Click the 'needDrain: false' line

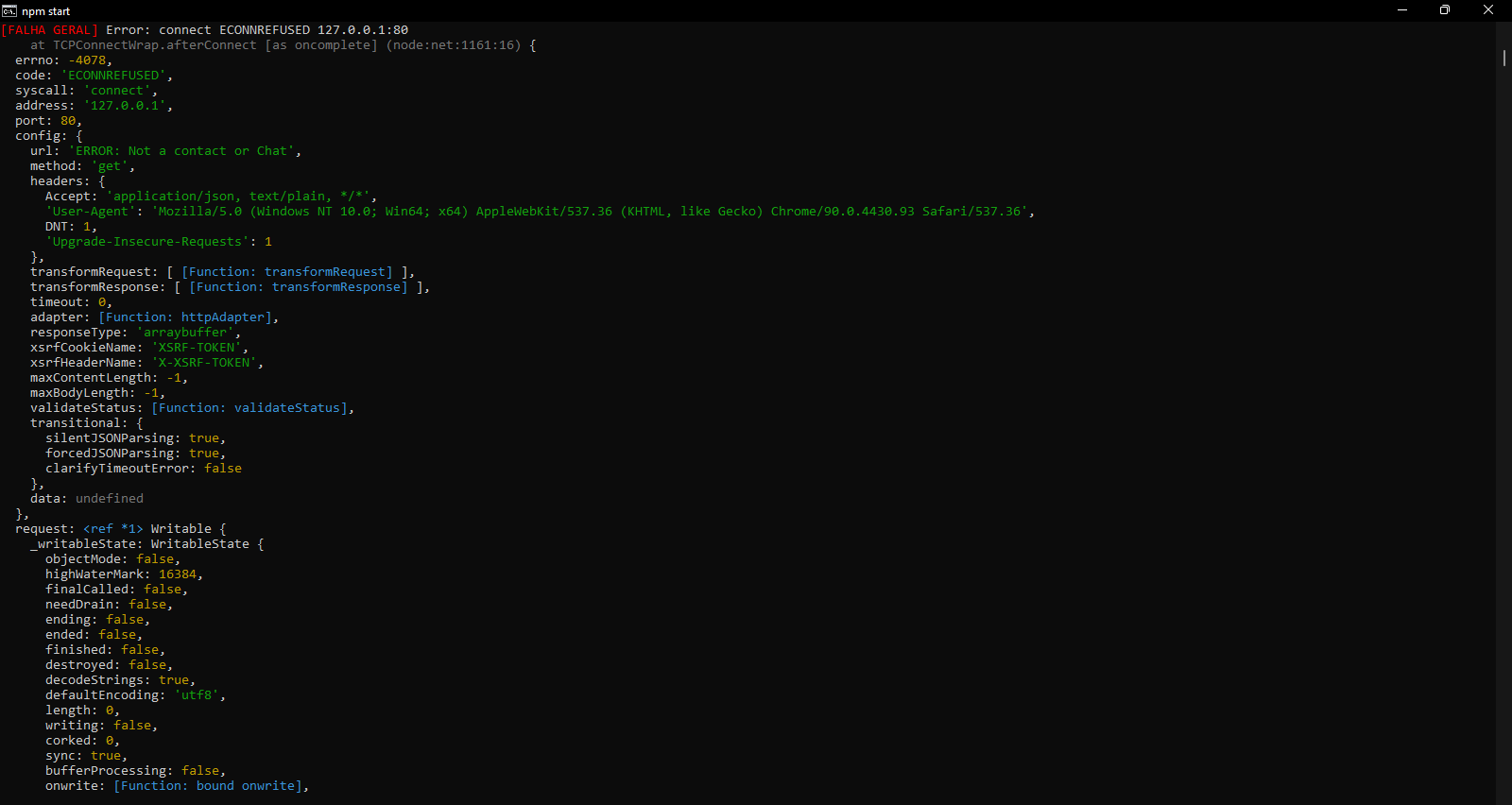108,605
